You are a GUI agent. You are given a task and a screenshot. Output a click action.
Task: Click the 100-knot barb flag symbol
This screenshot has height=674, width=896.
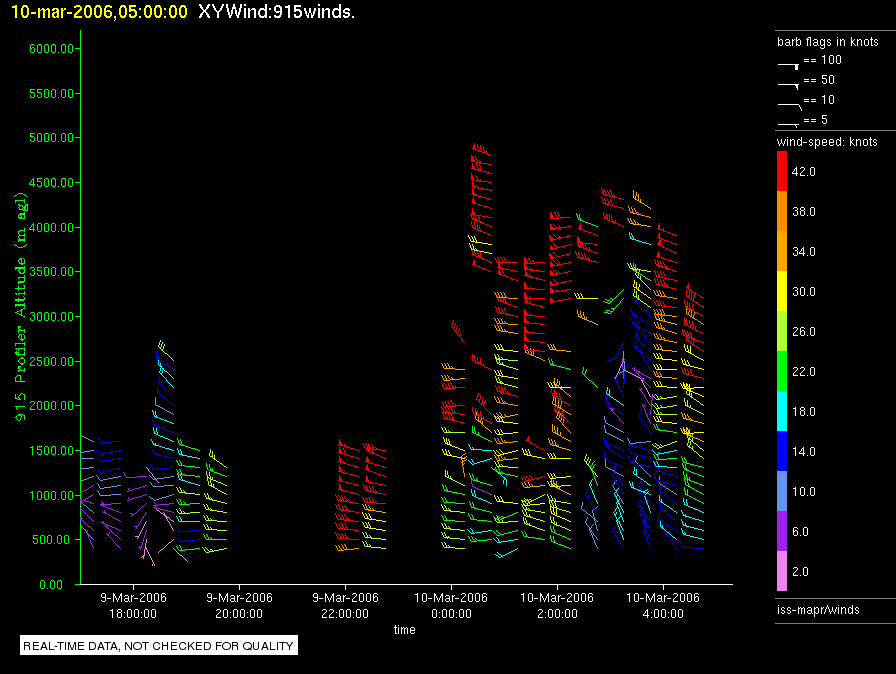click(788, 64)
